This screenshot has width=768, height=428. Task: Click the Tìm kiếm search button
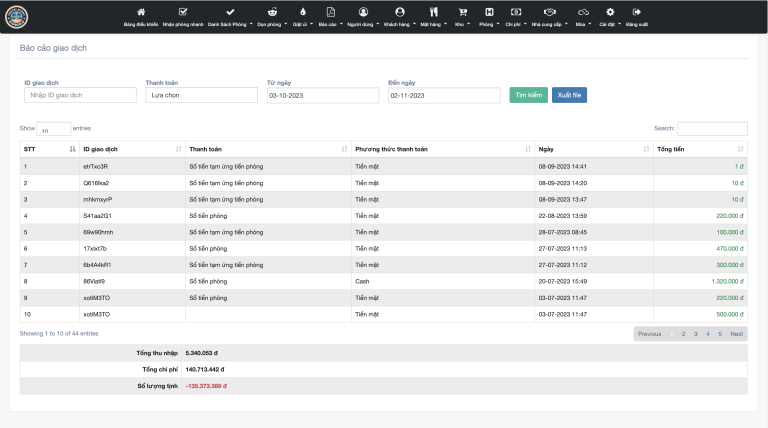(528, 95)
